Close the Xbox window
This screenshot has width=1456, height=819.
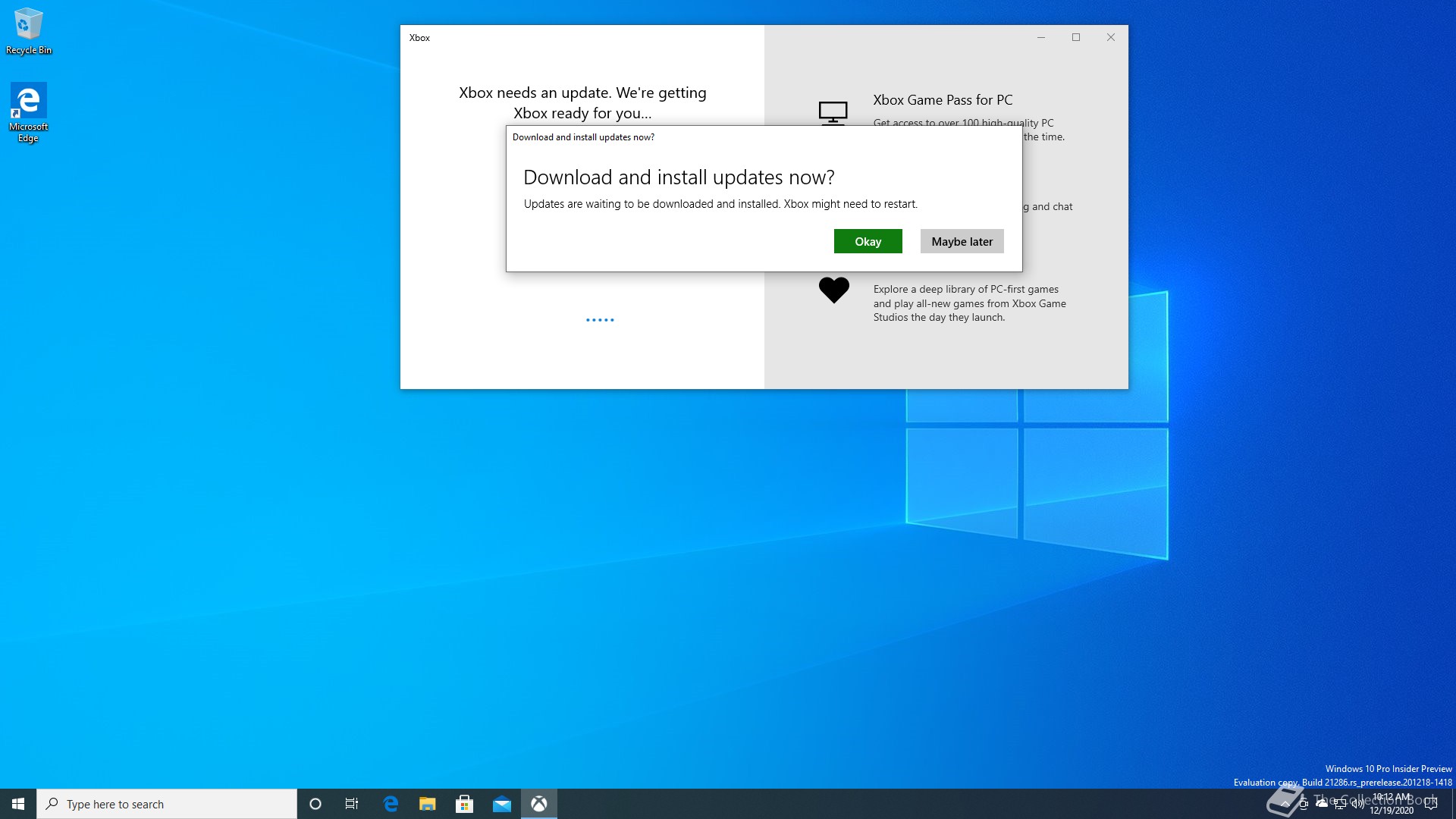[x=1110, y=37]
